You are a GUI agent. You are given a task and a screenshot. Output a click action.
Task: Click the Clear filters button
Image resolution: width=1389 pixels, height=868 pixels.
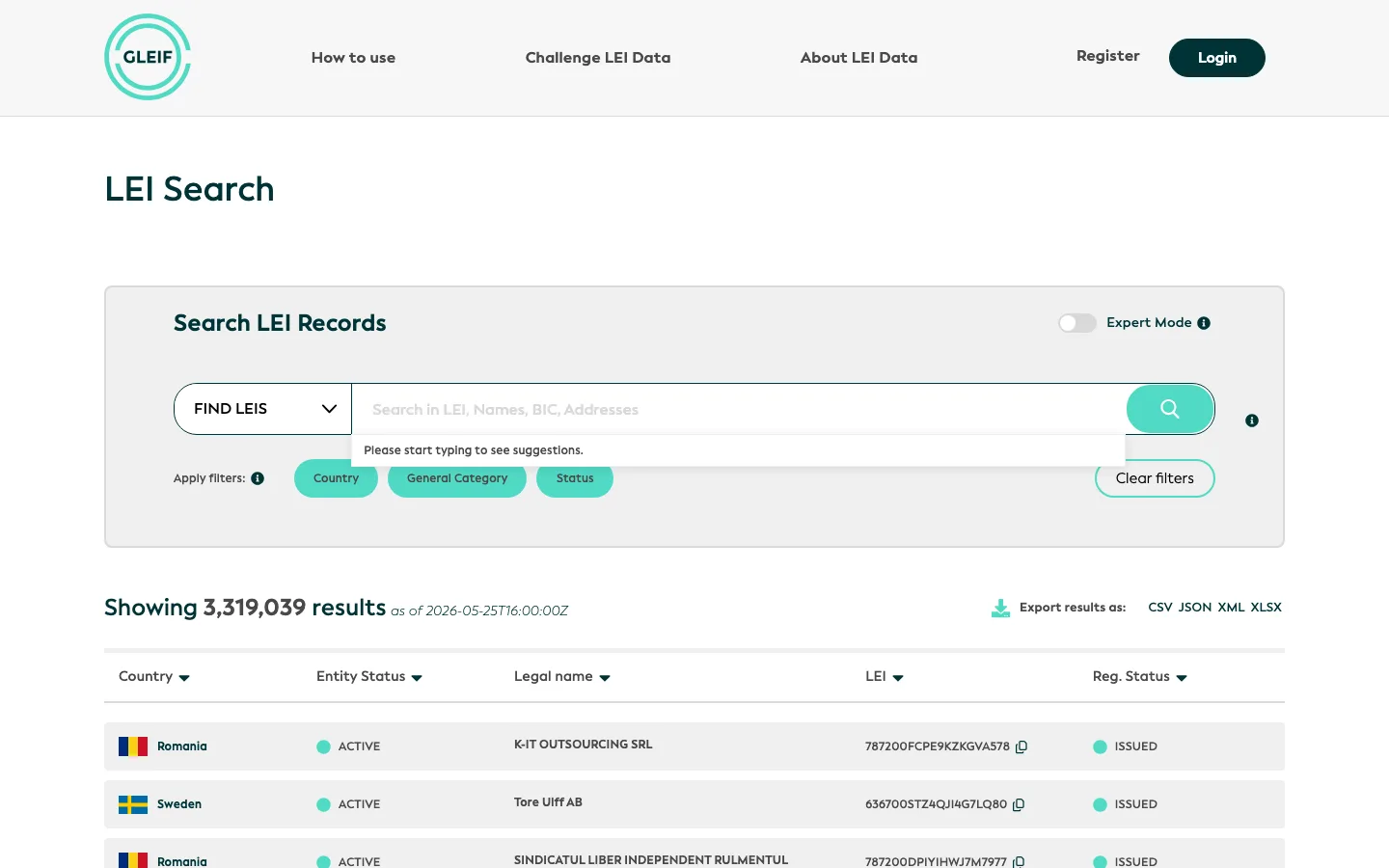click(x=1155, y=478)
